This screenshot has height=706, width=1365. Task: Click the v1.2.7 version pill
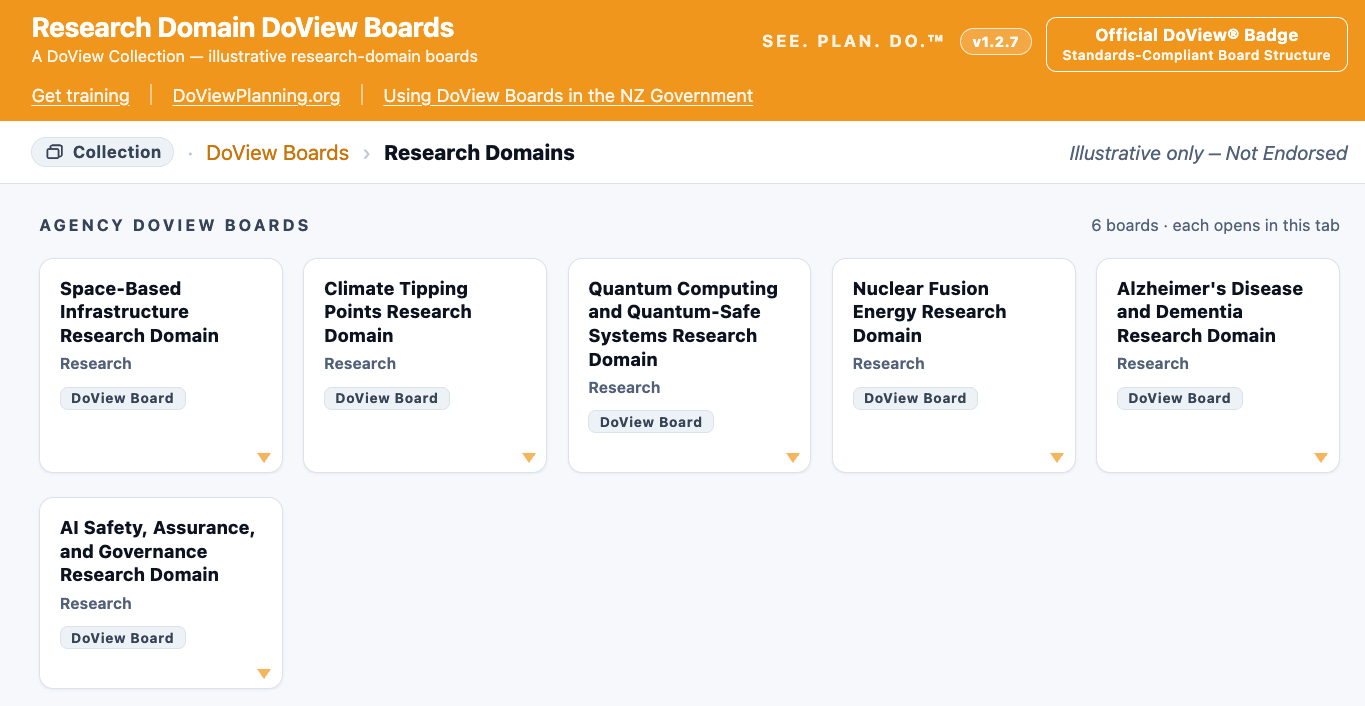[x=995, y=42]
